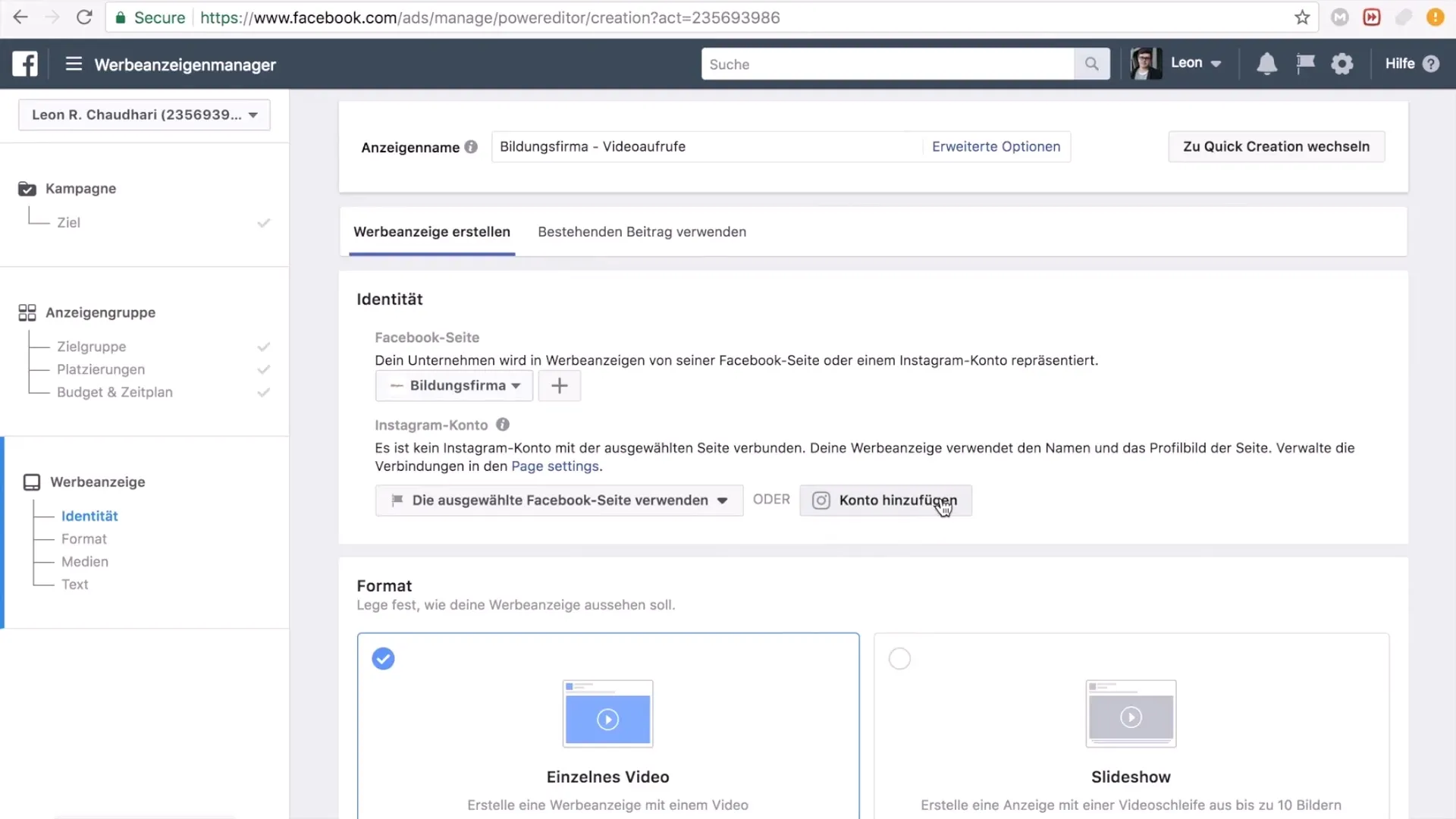The width and height of the screenshot is (1456, 819).
Task: Click the search magnifier button
Action: [x=1091, y=64]
